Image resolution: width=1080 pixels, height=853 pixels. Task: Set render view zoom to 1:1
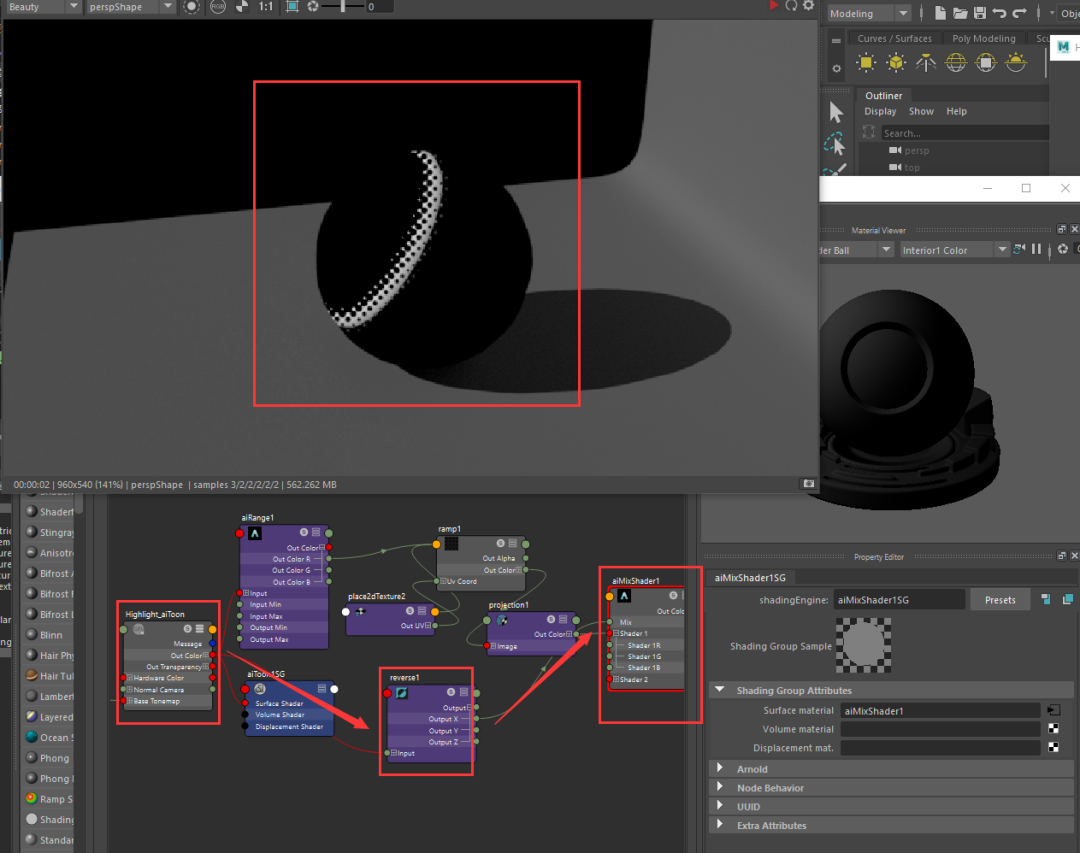[266, 7]
